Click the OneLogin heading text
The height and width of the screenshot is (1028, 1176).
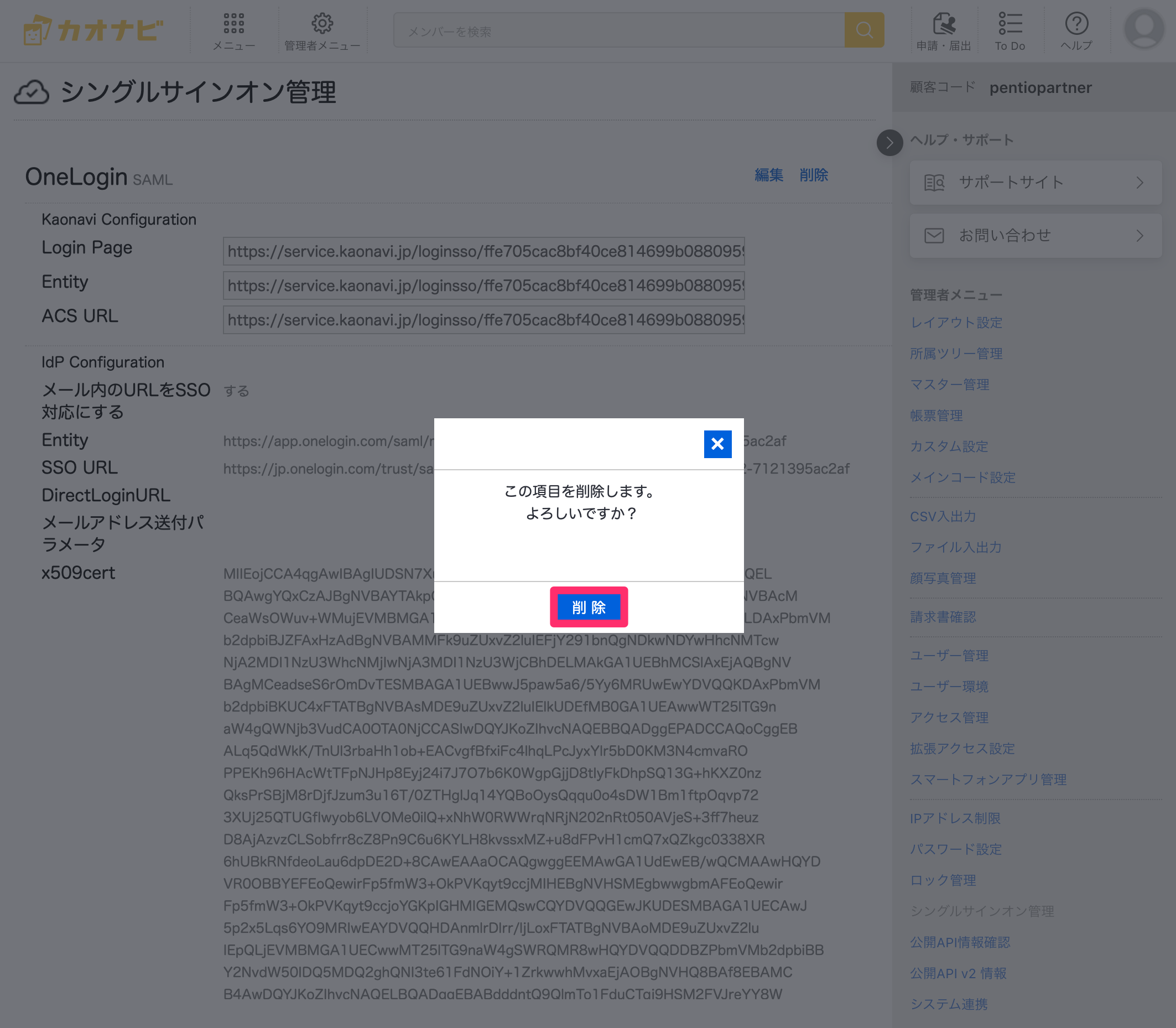coord(76,176)
